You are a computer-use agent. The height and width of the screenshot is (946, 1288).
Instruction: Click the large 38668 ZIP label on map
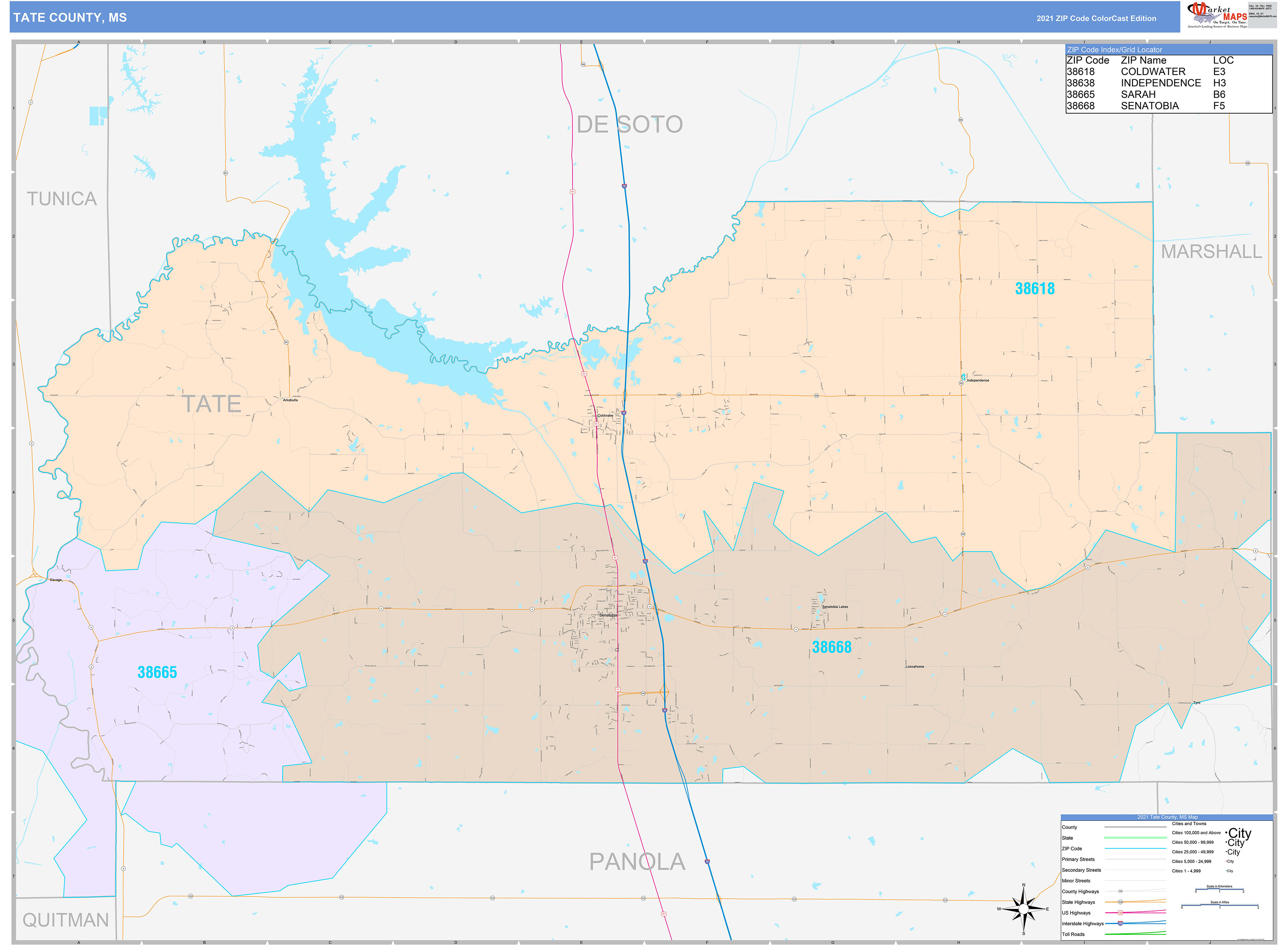coord(831,647)
